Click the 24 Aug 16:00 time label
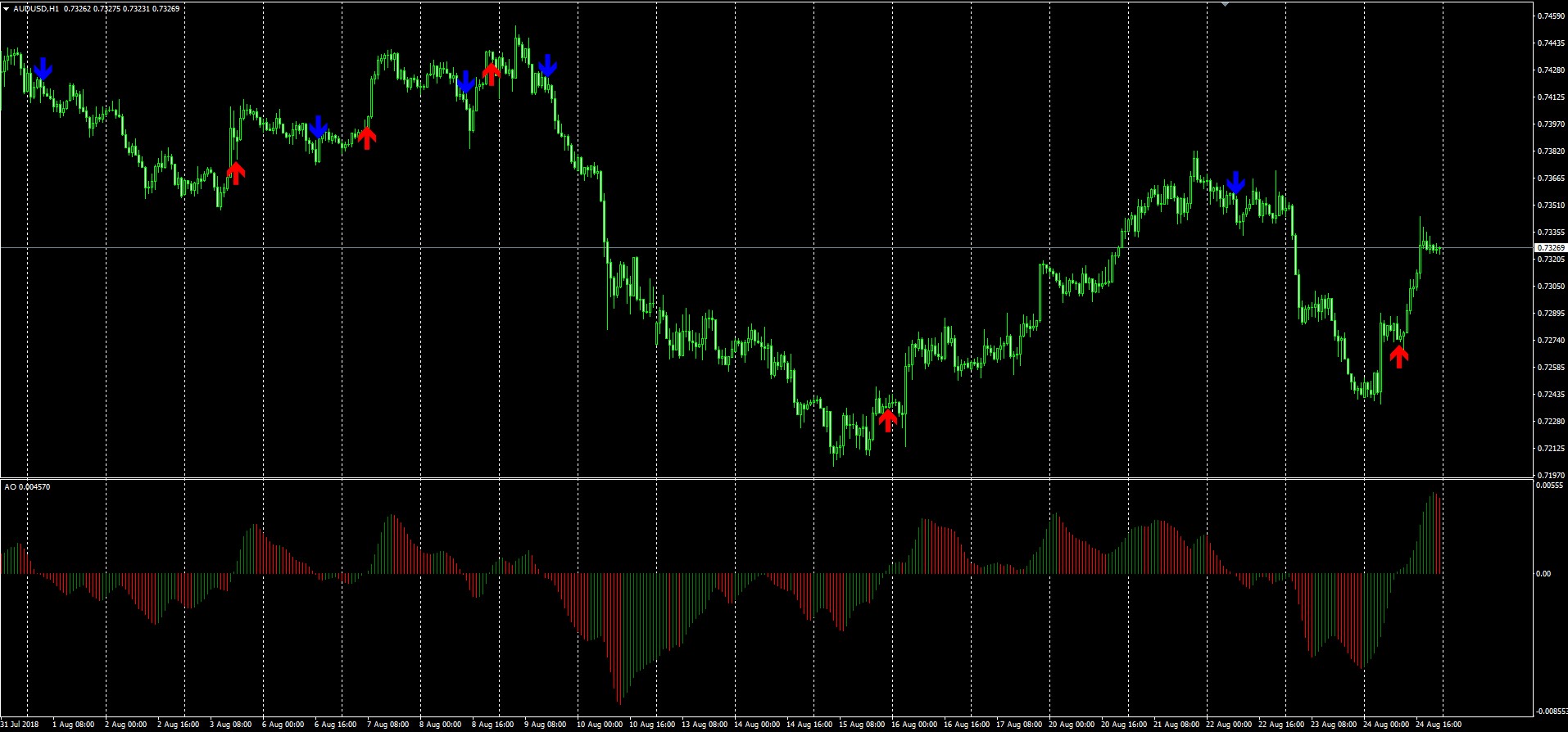Screen dimensions: 1568x732 click(1439, 725)
